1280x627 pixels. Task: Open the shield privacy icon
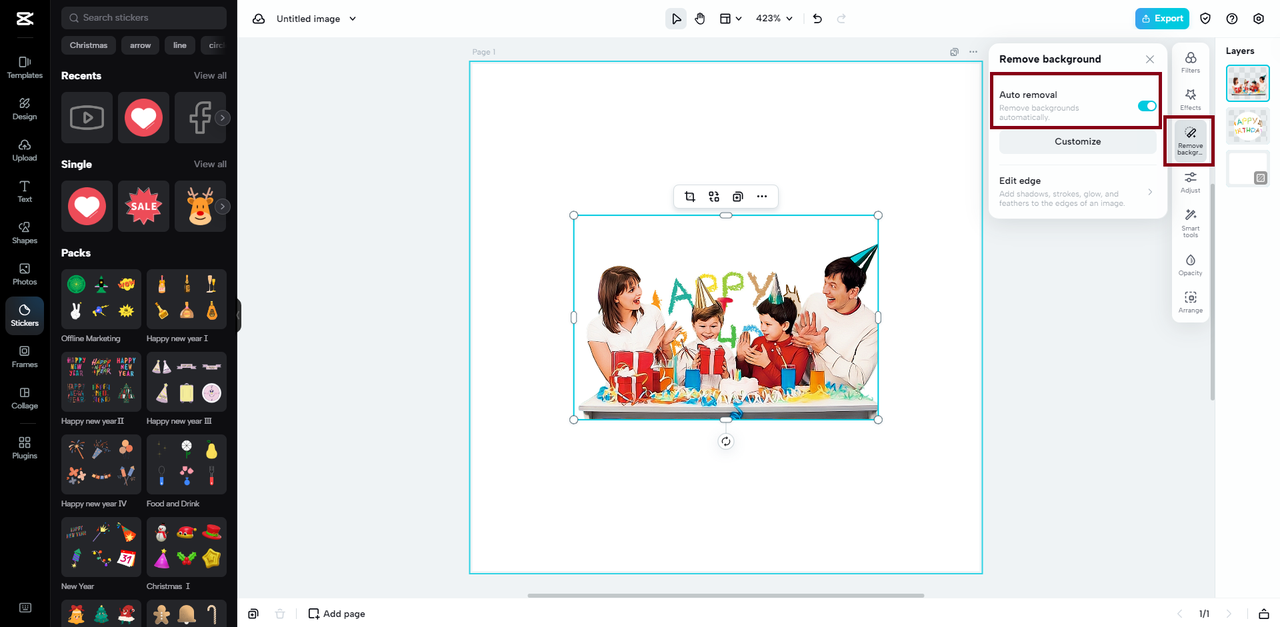pyautogui.click(x=1205, y=18)
